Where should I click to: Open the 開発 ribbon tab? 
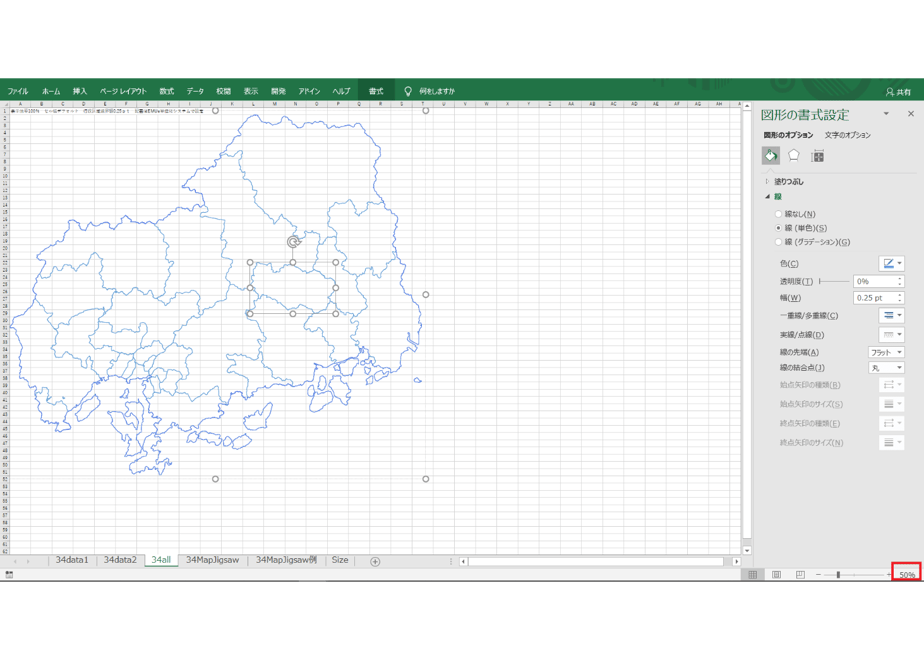[x=278, y=91]
